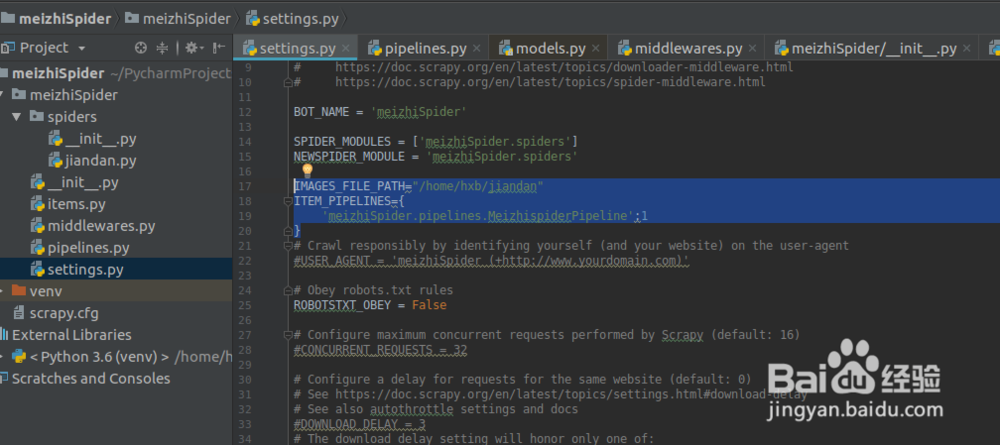Toggle fold marker at ITEM_PIPELINES line 18
Image resolution: width=1000 pixels, height=445 pixels.
coord(288,201)
